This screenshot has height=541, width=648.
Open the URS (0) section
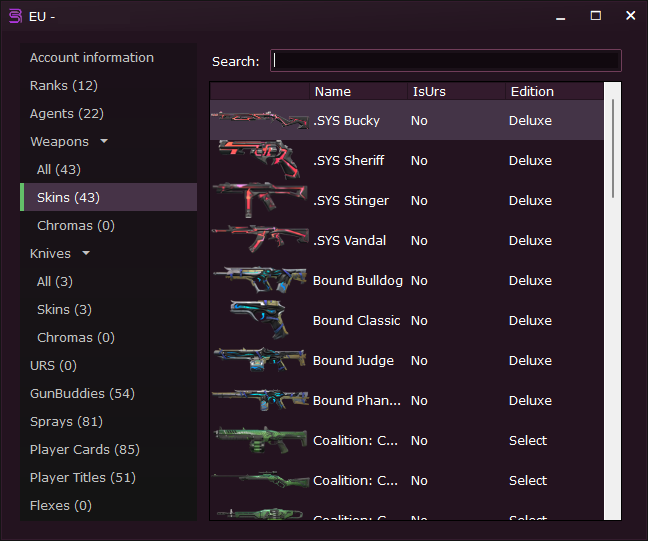(x=53, y=366)
